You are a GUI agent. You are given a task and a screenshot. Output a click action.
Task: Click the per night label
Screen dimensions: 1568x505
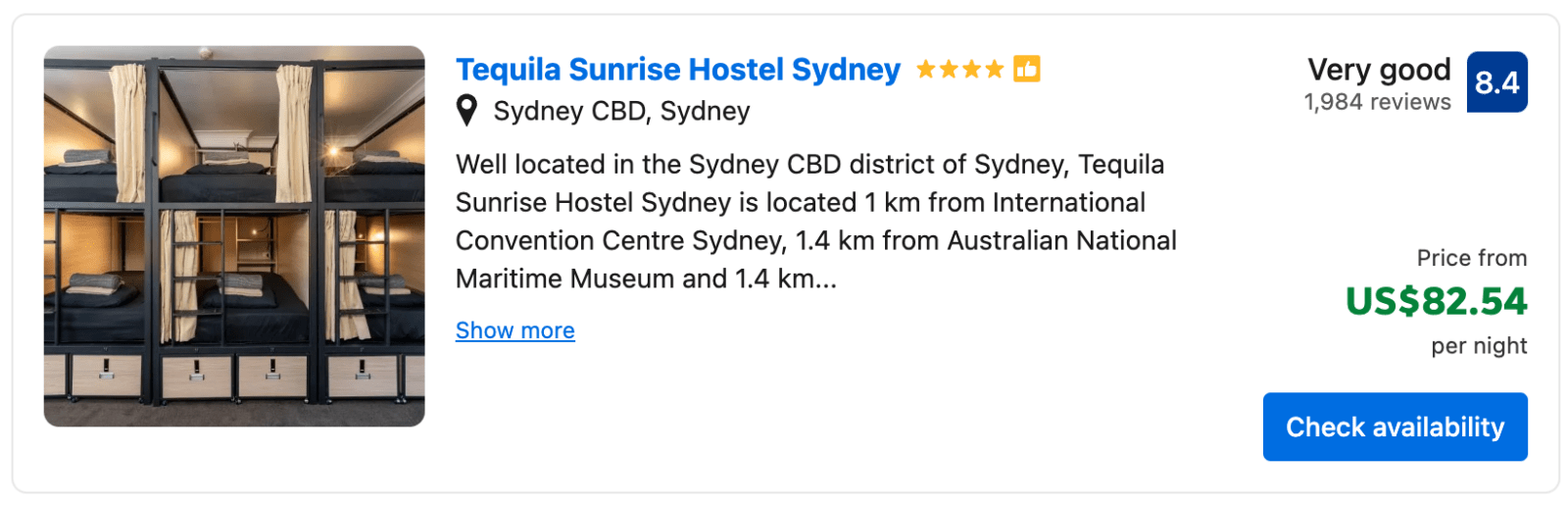(1479, 346)
